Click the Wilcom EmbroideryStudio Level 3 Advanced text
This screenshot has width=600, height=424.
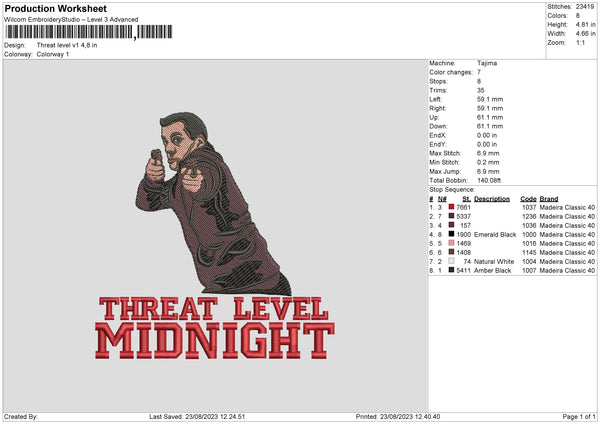click(71, 20)
